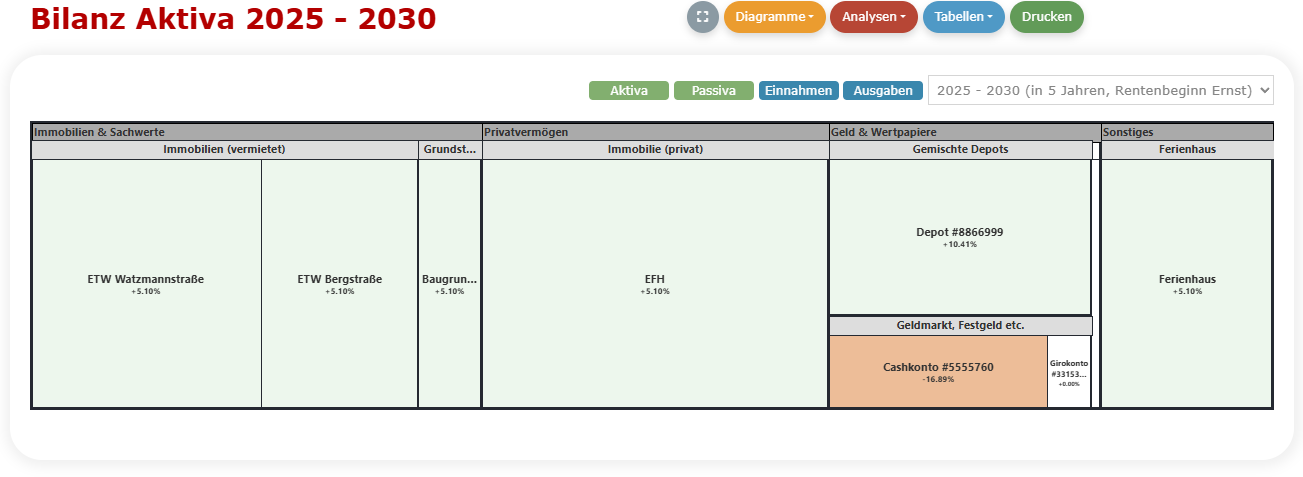The width and height of the screenshot is (1303, 477).
Task: Click the large Ferienhaus tile
Action: (1186, 284)
